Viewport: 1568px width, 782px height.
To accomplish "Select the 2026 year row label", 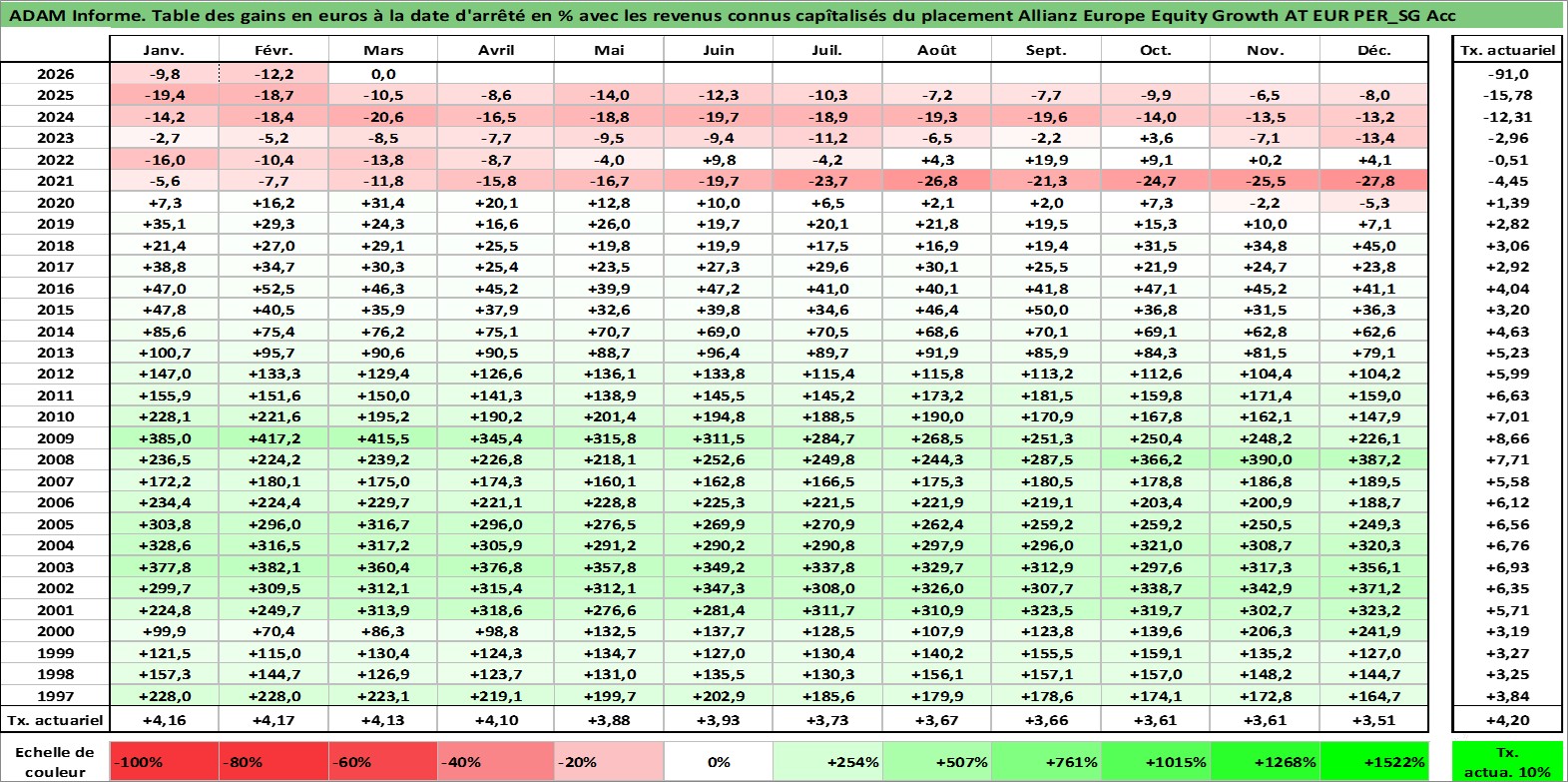I will click(55, 74).
